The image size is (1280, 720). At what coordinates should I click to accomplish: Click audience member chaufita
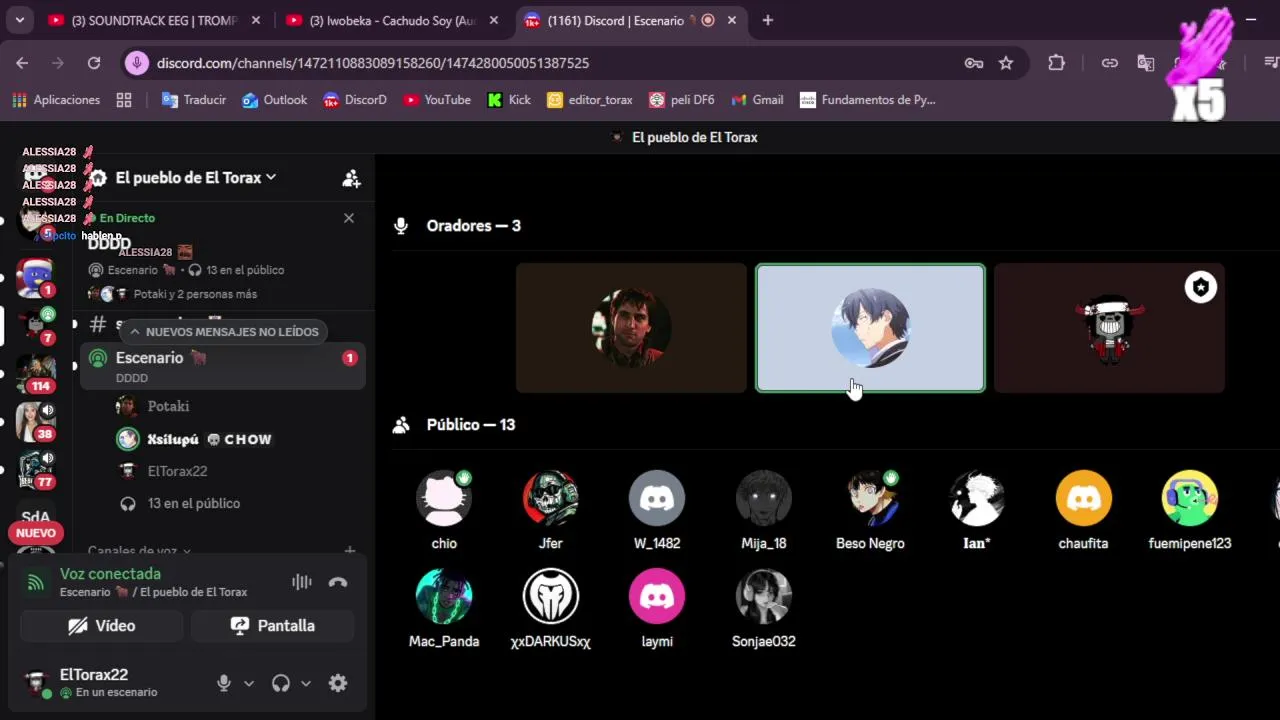1083,510
